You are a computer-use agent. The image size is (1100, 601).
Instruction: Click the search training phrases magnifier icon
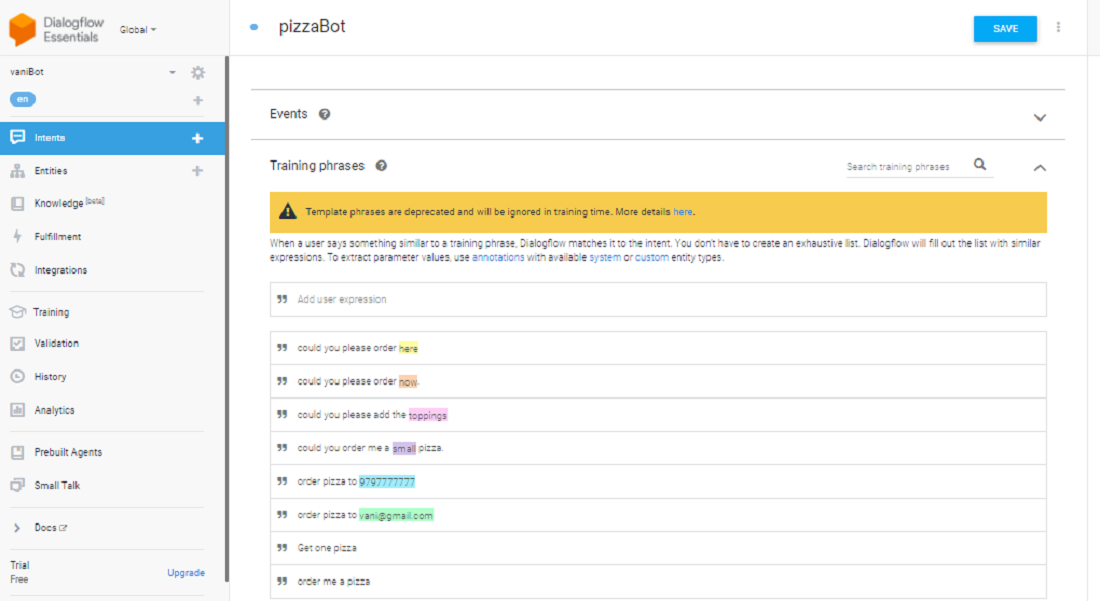[980, 165]
